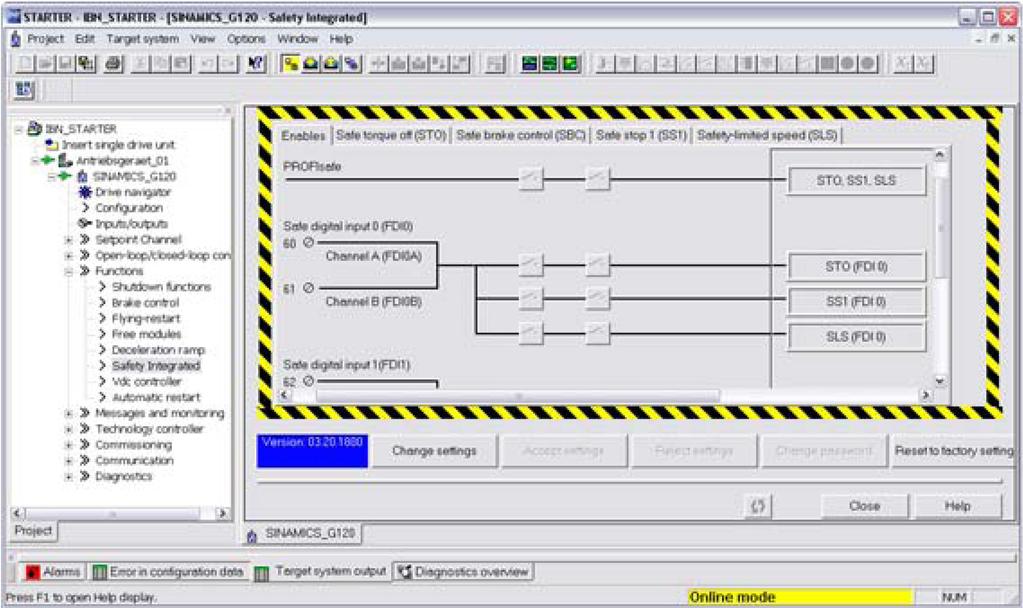
Task: Click the Diagnostics overview tab icon
Action: 405,571
